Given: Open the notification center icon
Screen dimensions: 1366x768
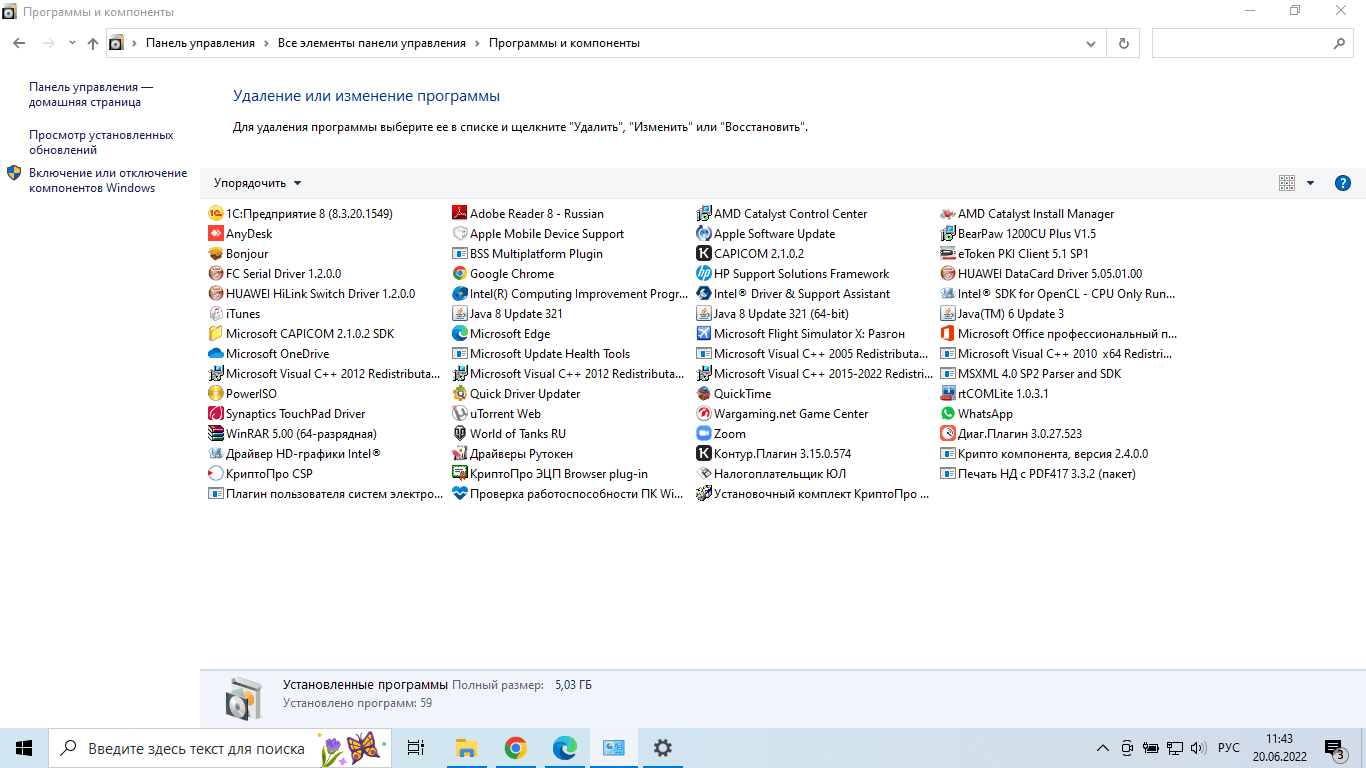Looking at the screenshot, I should 1335,748.
